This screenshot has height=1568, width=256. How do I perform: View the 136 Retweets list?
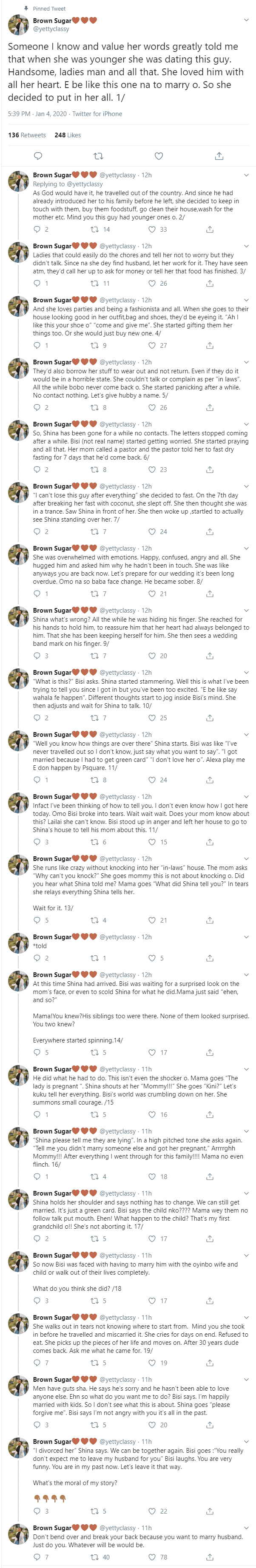(27, 135)
